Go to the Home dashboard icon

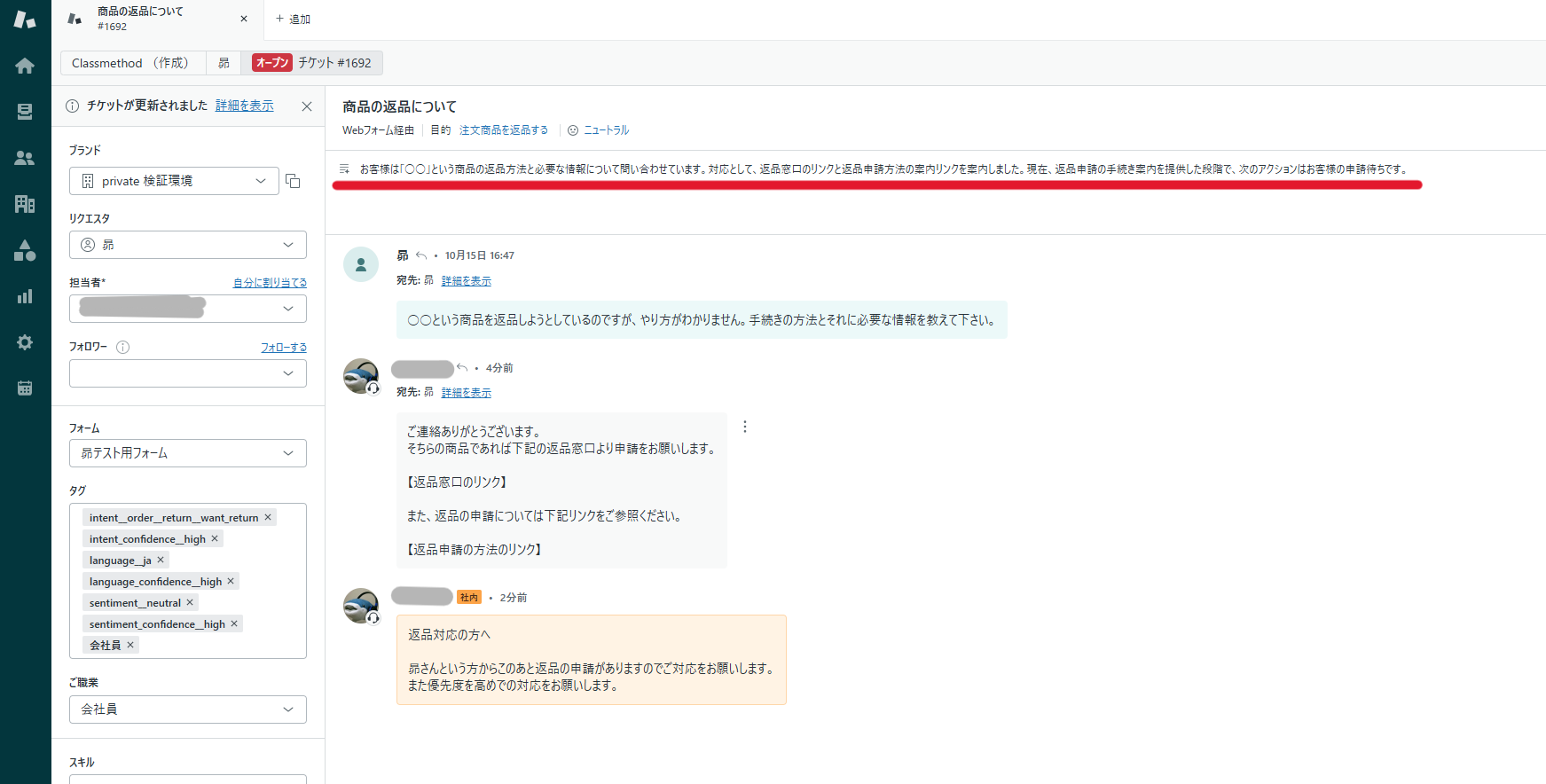coord(25,66)
